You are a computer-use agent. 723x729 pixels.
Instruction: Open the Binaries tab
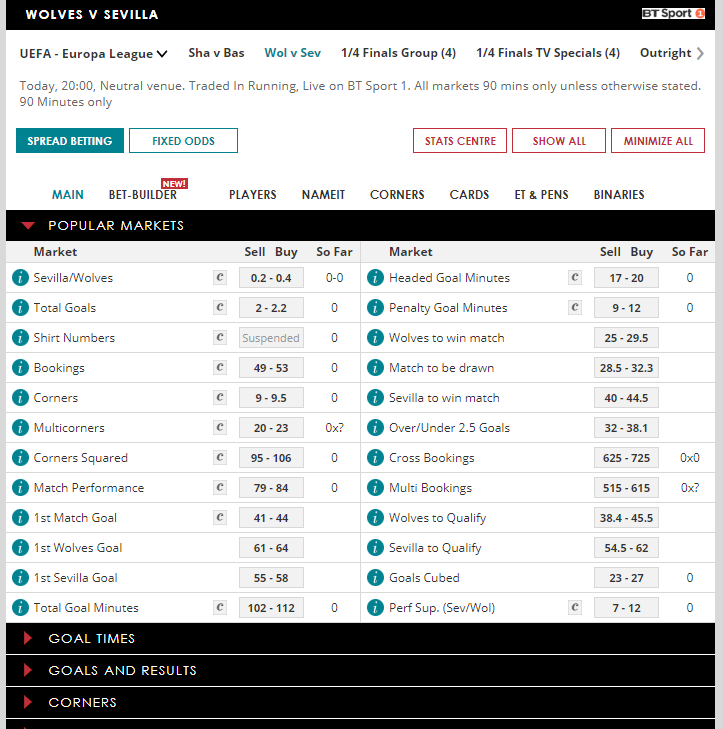pyautogui.click(x=619, y=195)
